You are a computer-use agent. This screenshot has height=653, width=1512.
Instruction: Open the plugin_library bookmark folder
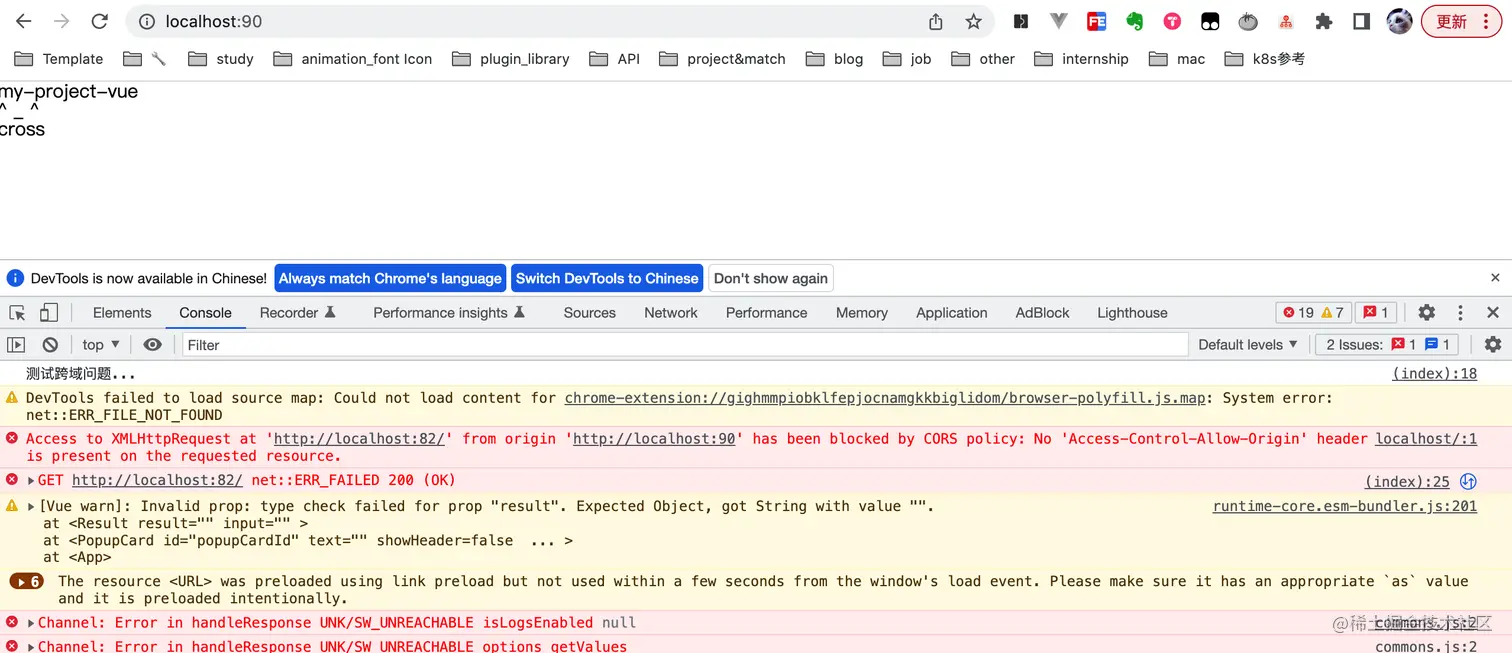click(x=511, y=59)
